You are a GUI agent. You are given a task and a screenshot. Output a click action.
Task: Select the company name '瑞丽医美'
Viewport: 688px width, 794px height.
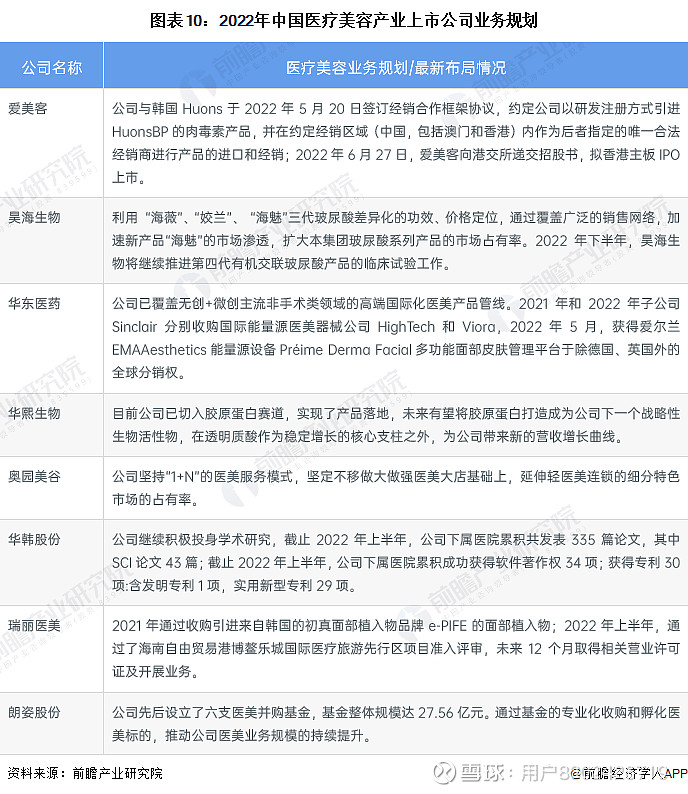coord(34,625)
